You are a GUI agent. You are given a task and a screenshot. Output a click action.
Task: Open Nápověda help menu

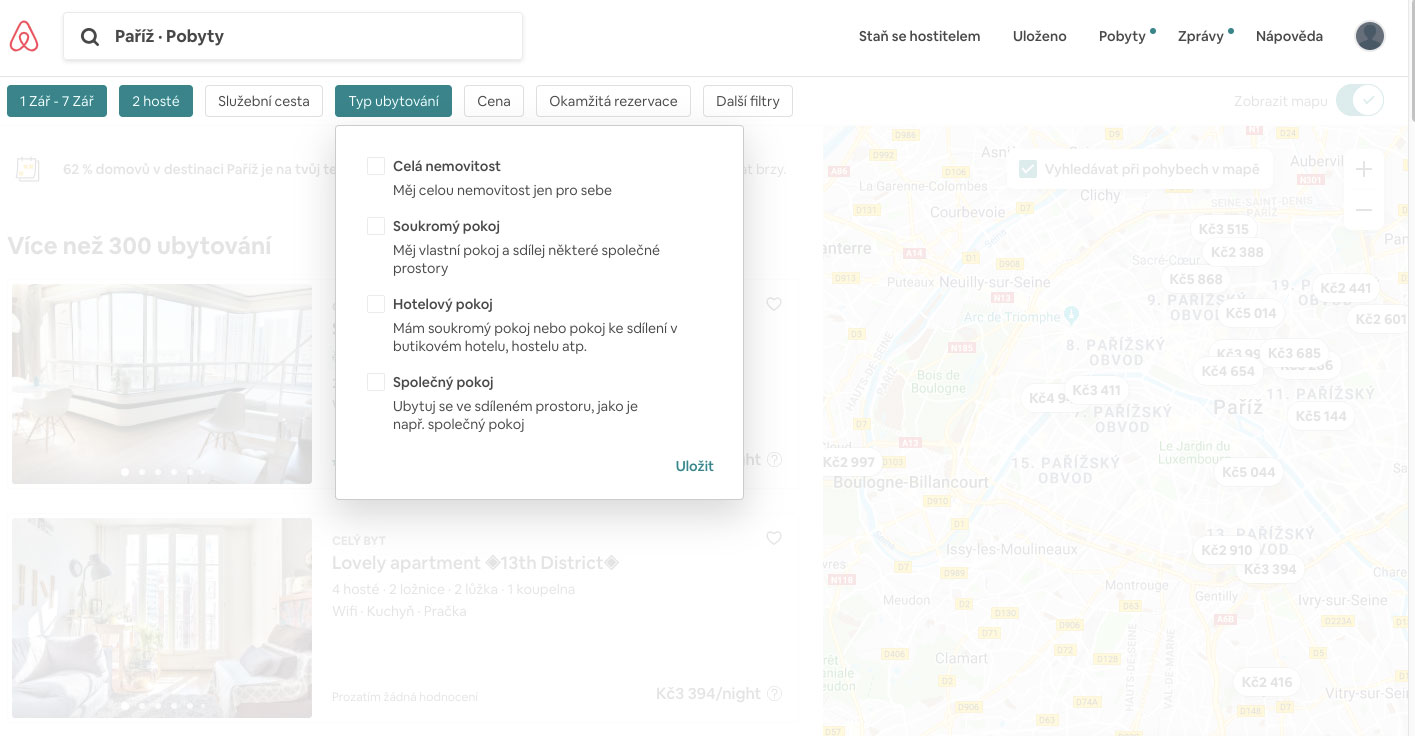pyautogui.click(x=1289, y=36)
